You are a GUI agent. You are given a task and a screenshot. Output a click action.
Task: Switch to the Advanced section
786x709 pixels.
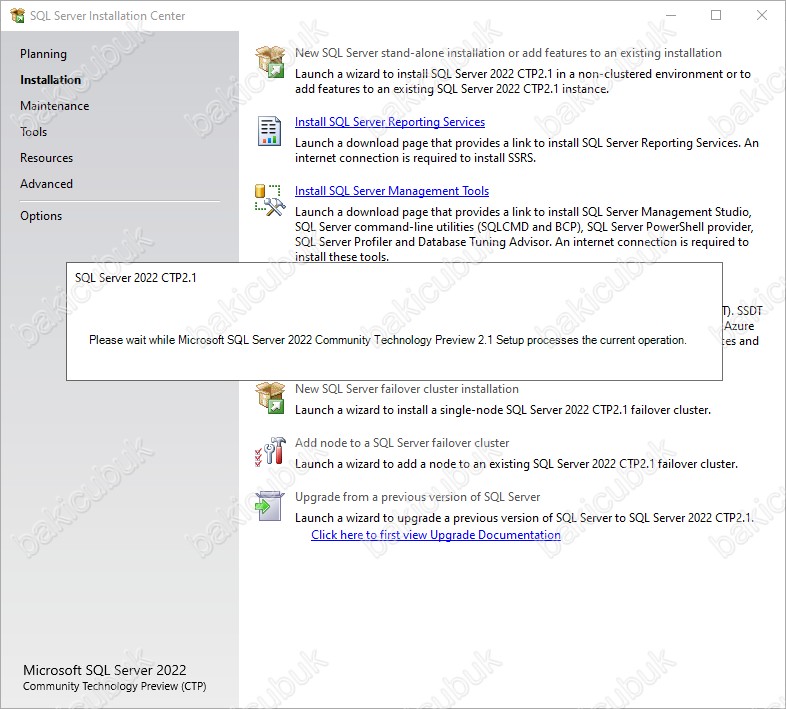click(47, 184)
